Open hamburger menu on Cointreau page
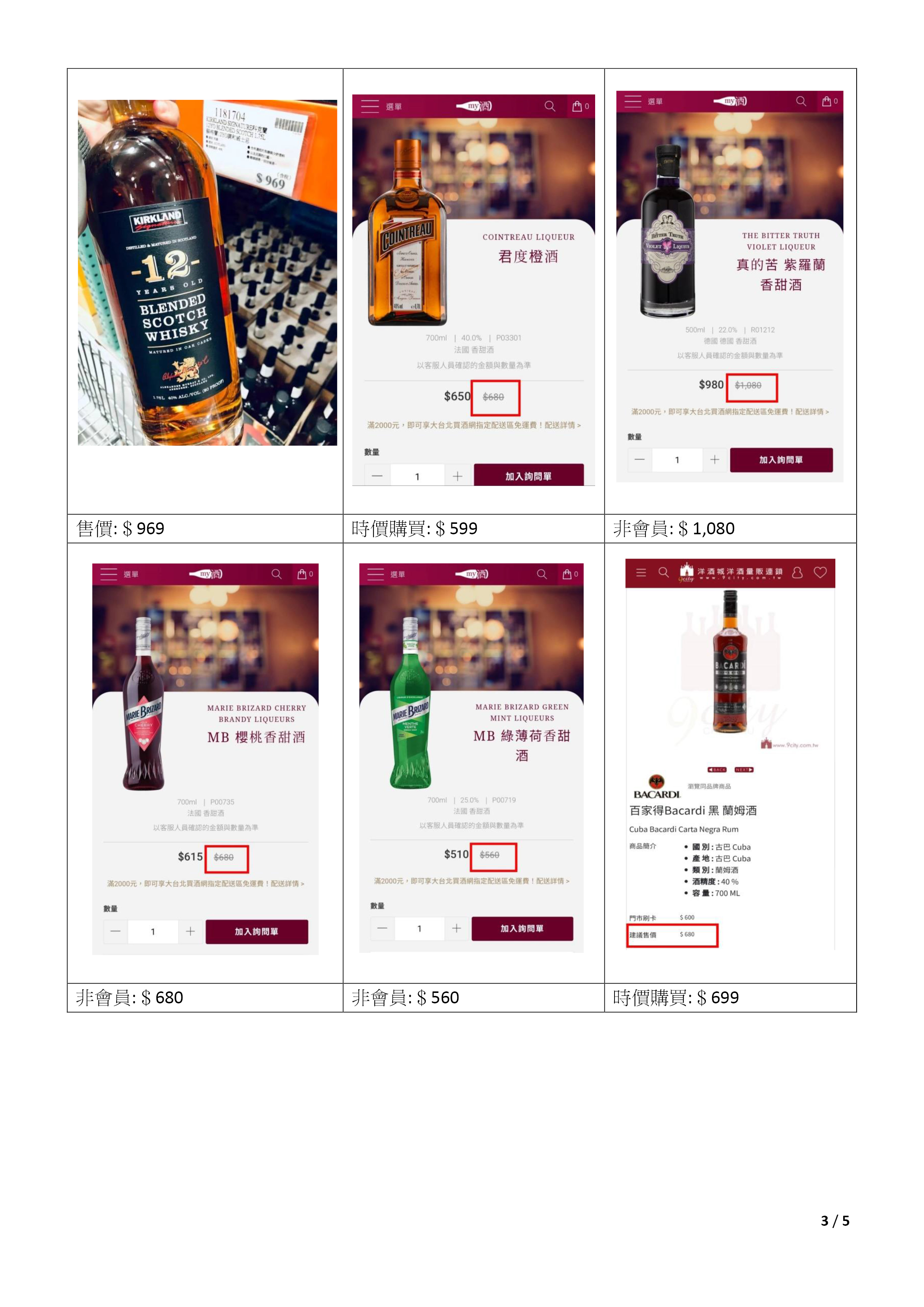Image resolution: width=924 pixels, height=1307 pixels. [x=370, y=107]
